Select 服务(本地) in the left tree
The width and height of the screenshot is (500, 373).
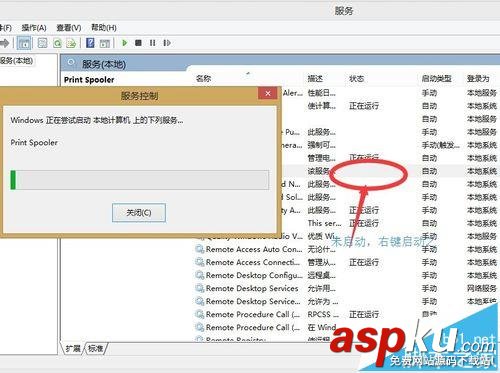[x=16, y=61]
